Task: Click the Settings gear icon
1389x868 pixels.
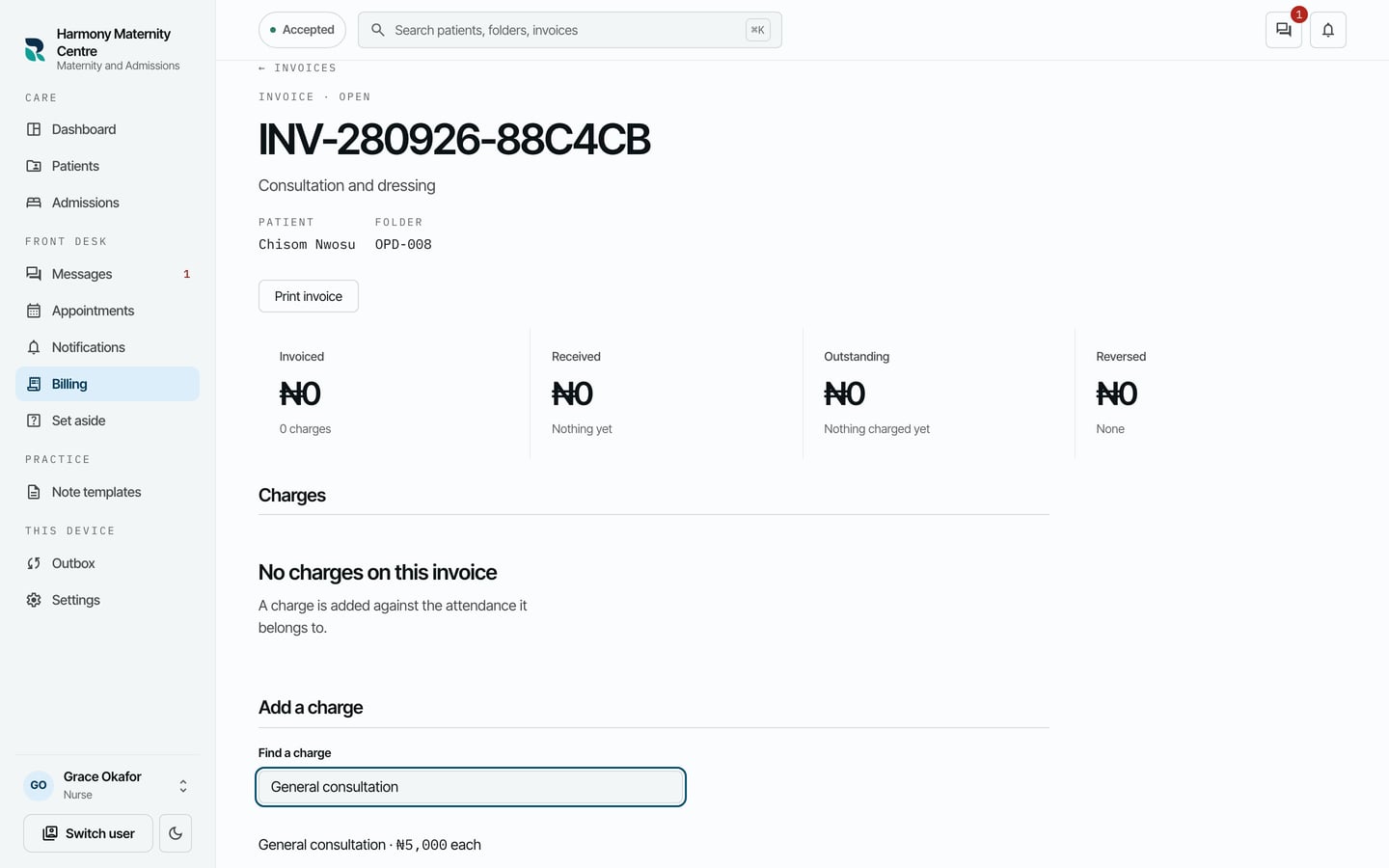Action: pyautogui.click(x=34, y=600)
